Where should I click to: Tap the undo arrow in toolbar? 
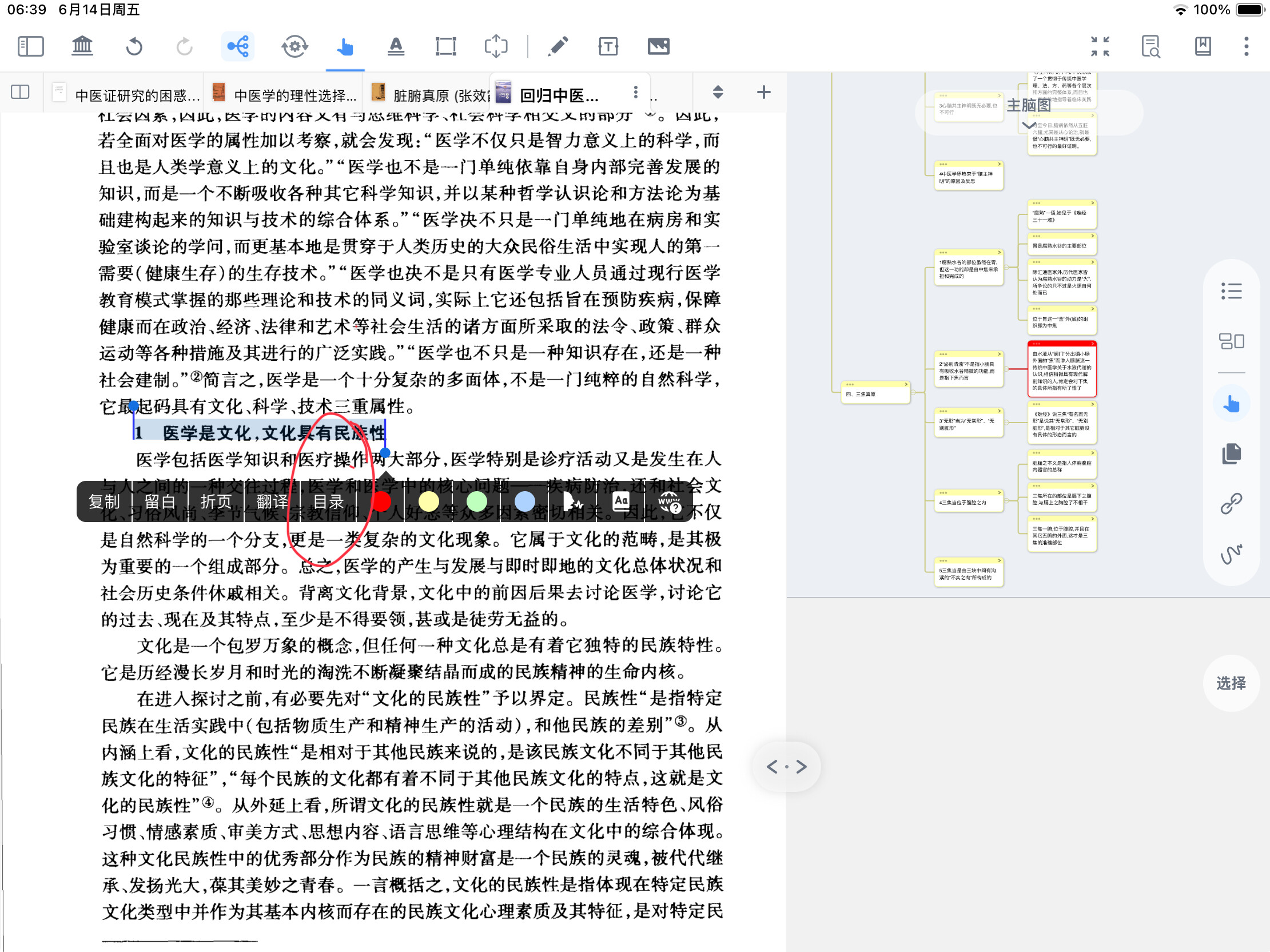(134, 46)
